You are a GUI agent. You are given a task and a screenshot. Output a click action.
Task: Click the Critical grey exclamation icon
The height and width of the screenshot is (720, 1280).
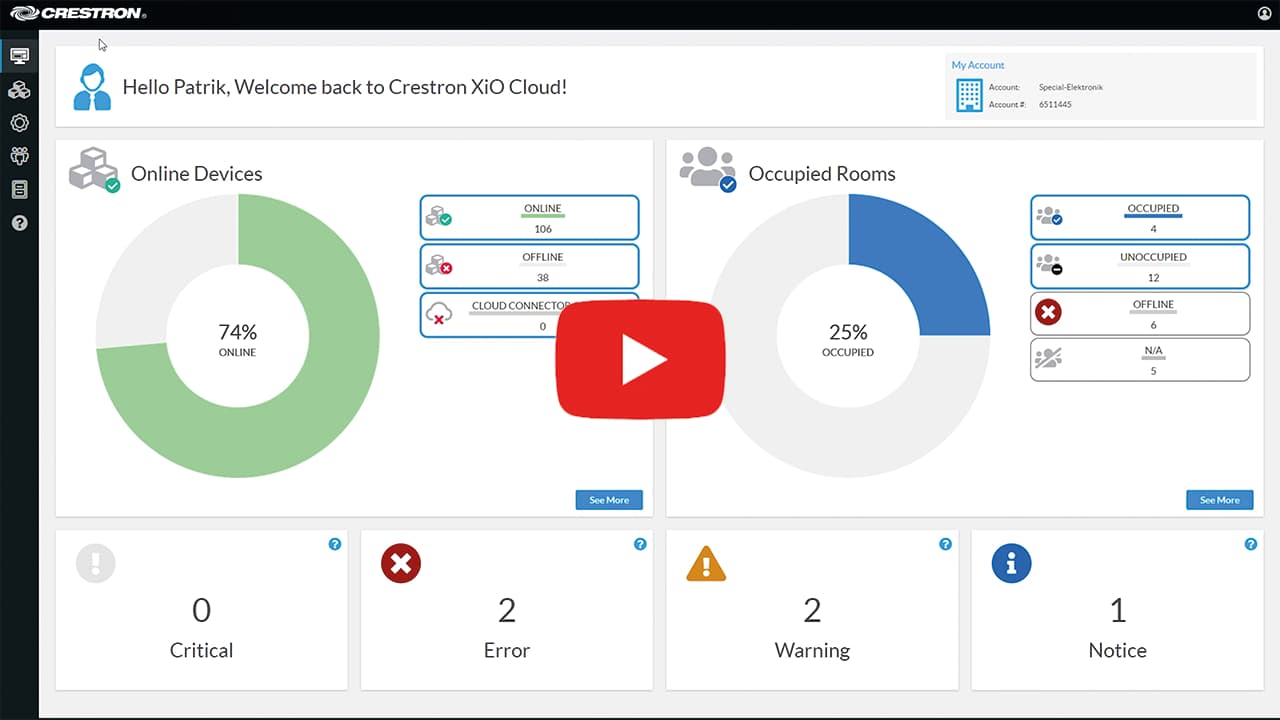click(95, 563)
